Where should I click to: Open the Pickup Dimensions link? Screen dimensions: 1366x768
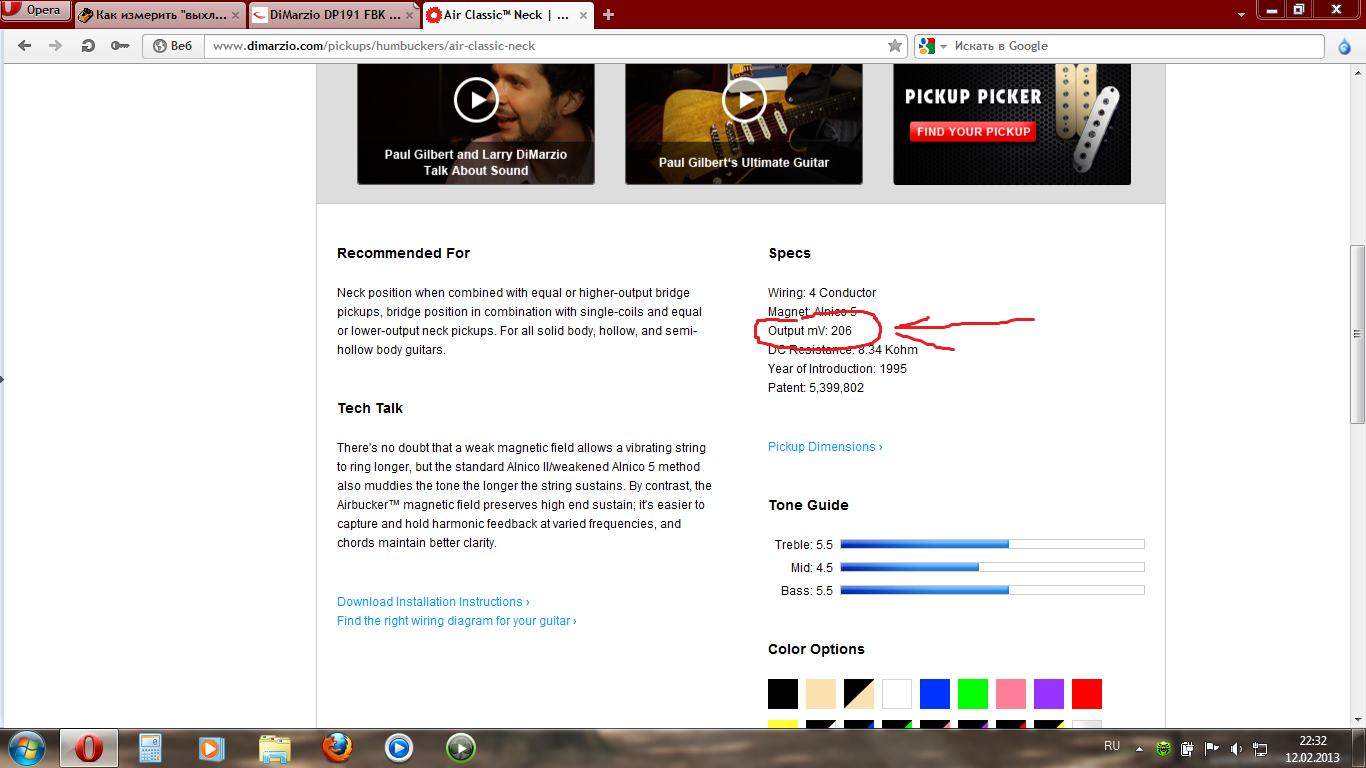[x=825, y=447]
